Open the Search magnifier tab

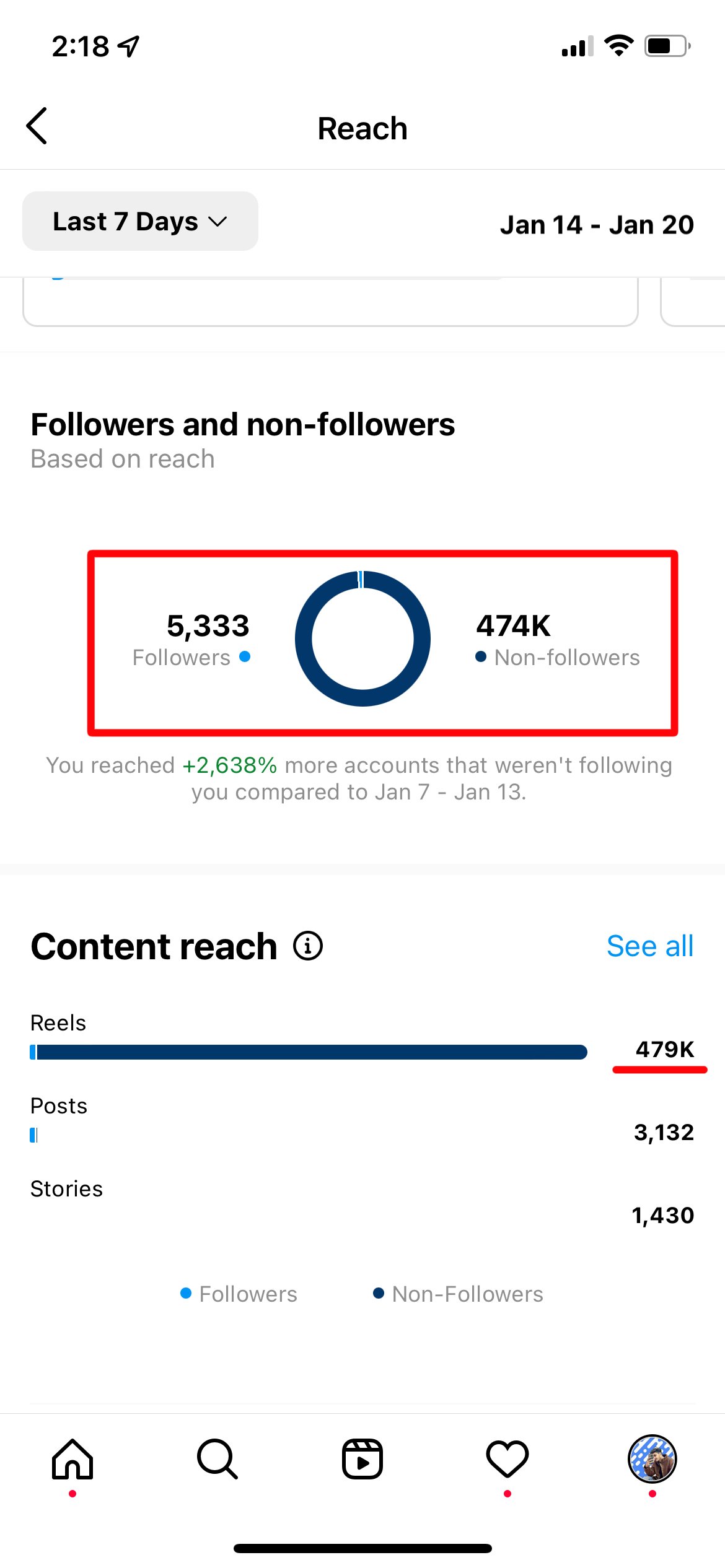coord(217,1459)
